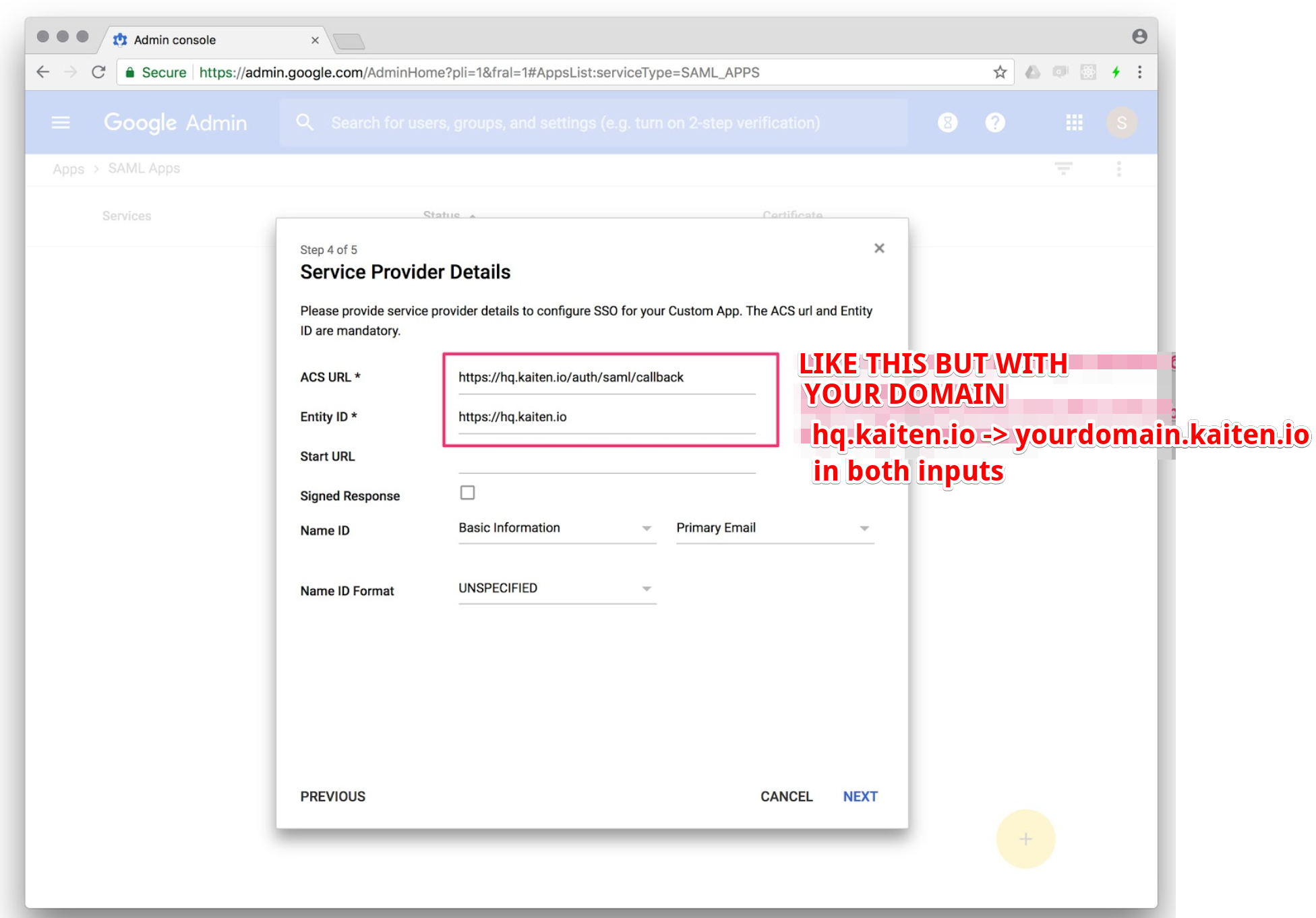Click the hourglass tasks icon in header
The image size is (1316, 918).
click(x=947, y=123)
